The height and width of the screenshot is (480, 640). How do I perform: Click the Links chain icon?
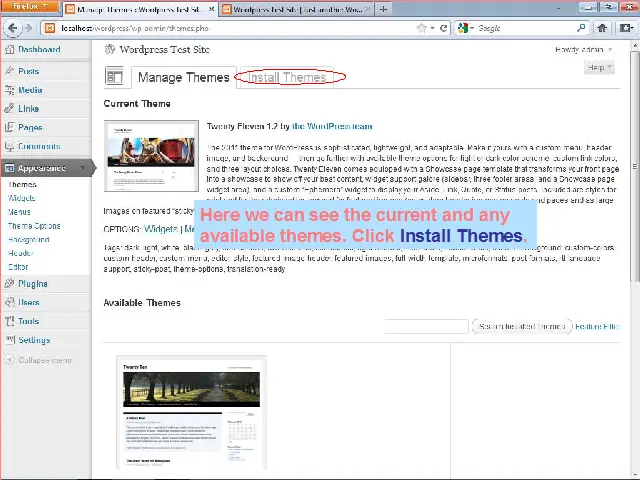pos(9,109)
